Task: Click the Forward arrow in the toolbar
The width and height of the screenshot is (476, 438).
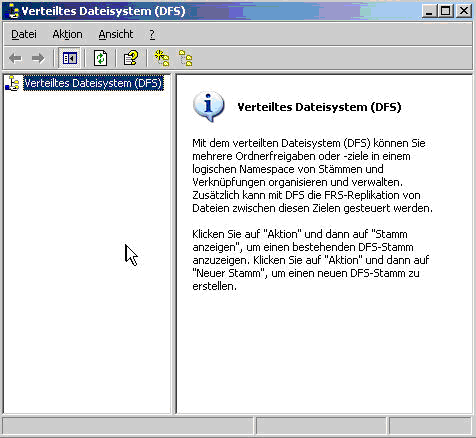Action: pyautogui.click(x=38, y=58)
